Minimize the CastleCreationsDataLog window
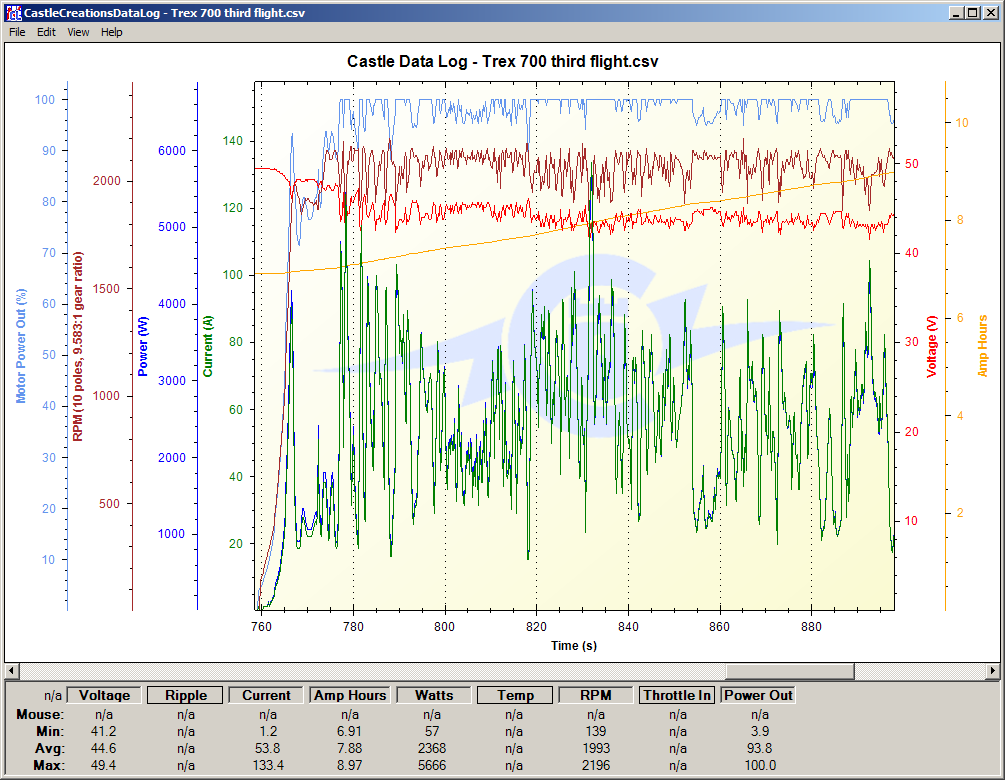 click(956, 13)
